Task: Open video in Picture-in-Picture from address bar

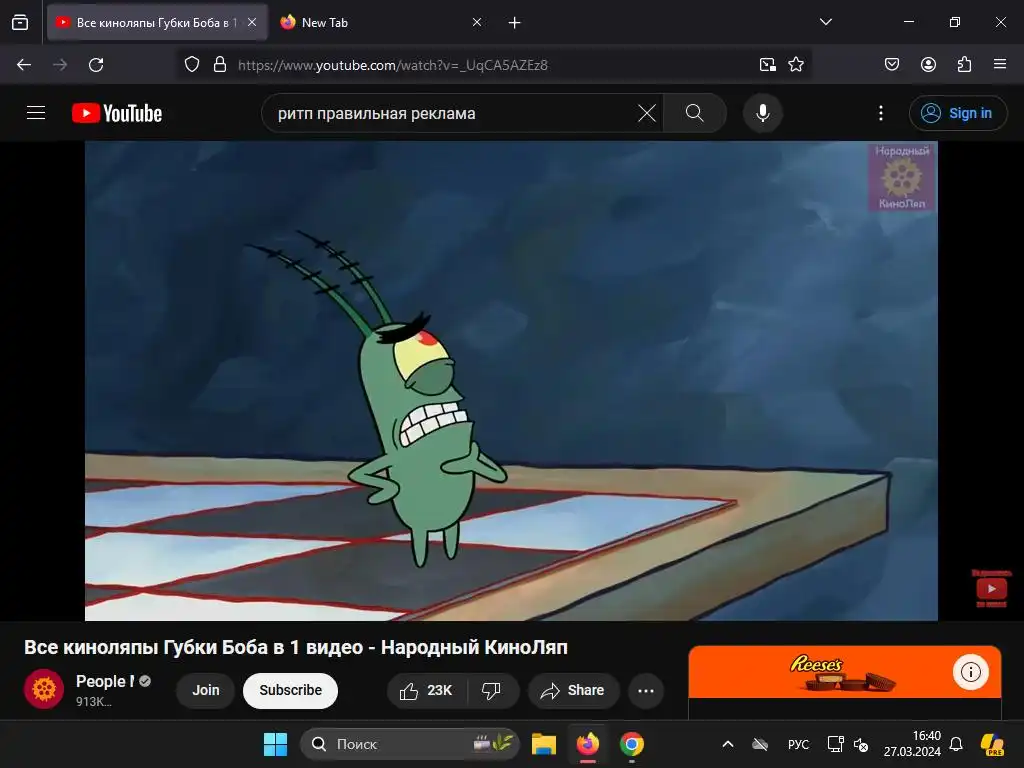Action: [767, 65]
